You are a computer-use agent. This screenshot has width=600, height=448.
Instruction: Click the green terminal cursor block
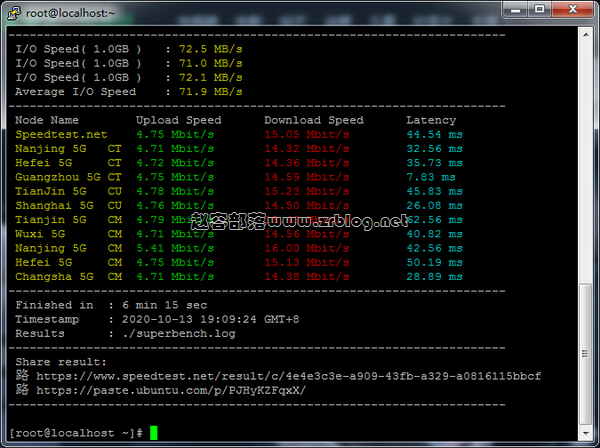click(x=153, y=433)
